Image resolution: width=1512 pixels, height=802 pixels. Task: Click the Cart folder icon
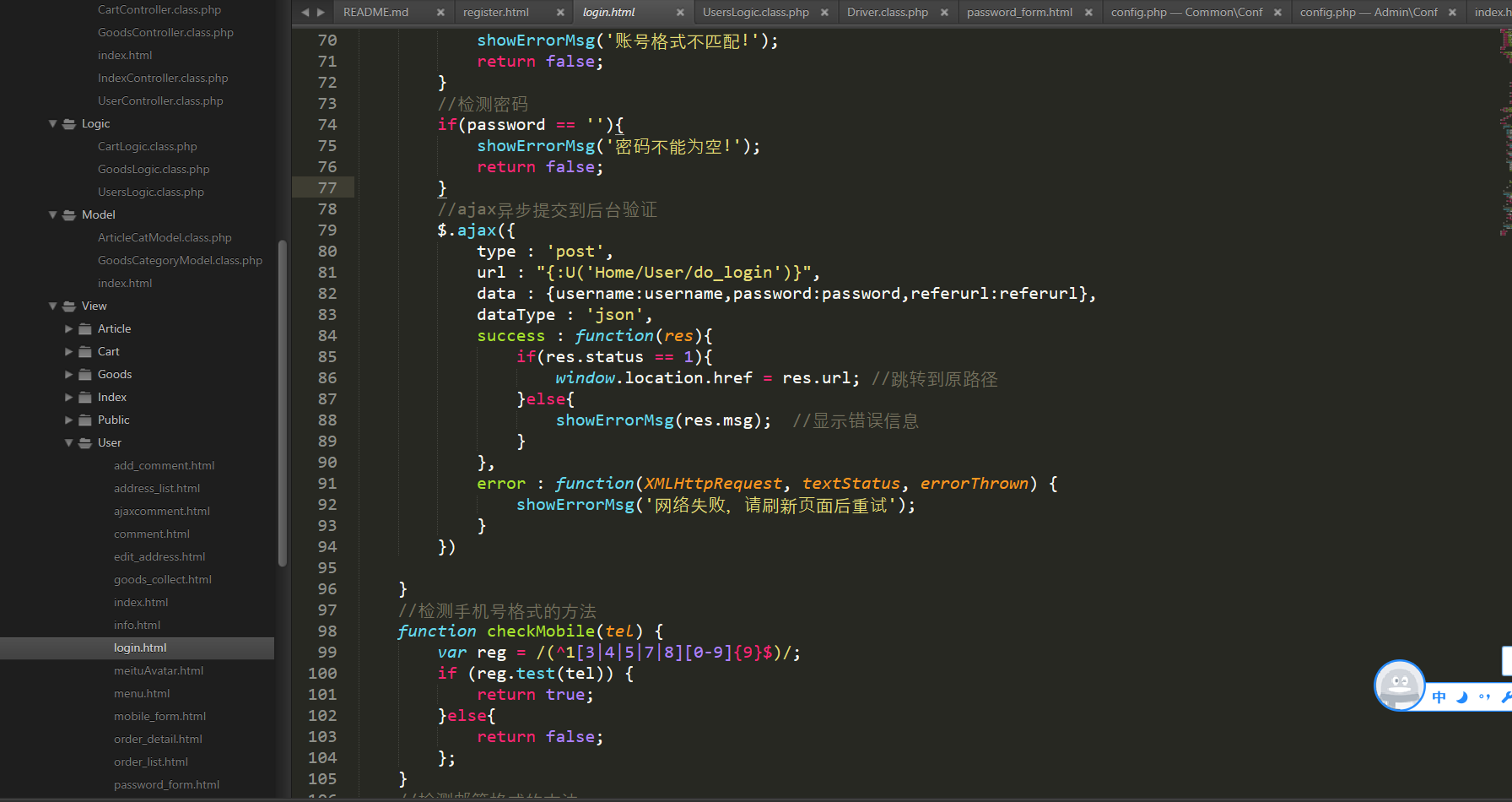tap(85, 351)
